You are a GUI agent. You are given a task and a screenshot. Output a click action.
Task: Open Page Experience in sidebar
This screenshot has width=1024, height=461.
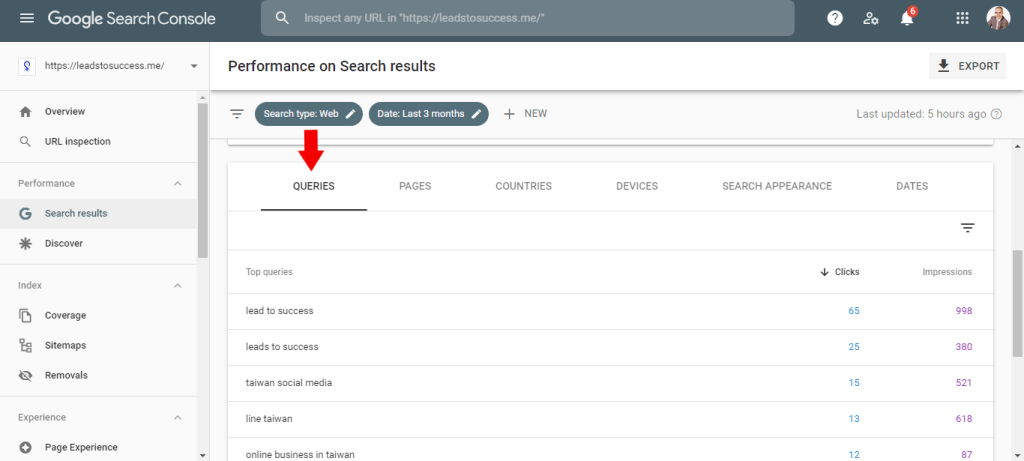click(98, 447)
